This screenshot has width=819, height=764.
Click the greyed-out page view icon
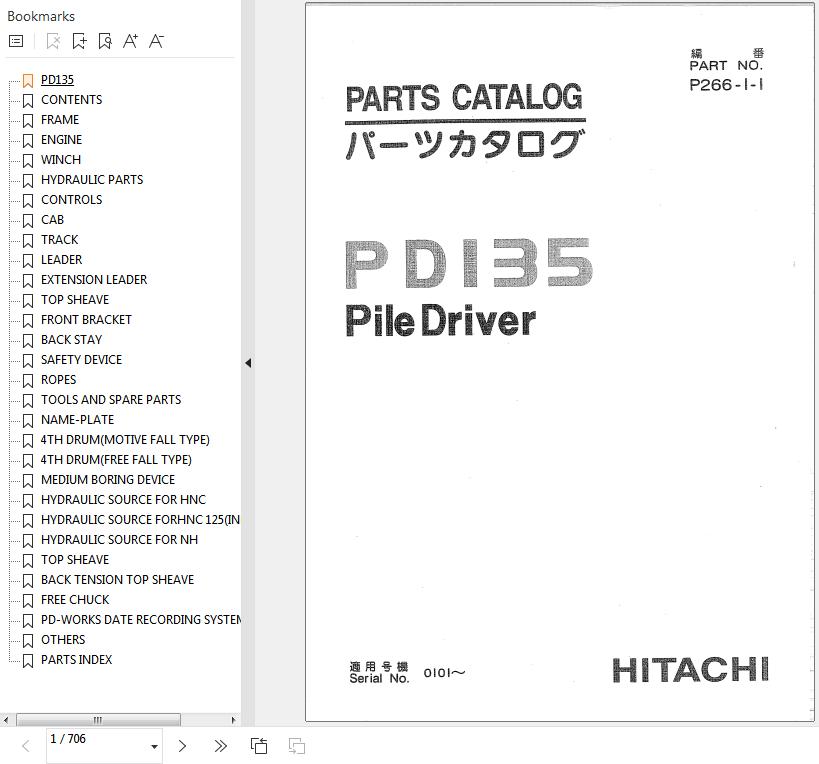point(297,746)
